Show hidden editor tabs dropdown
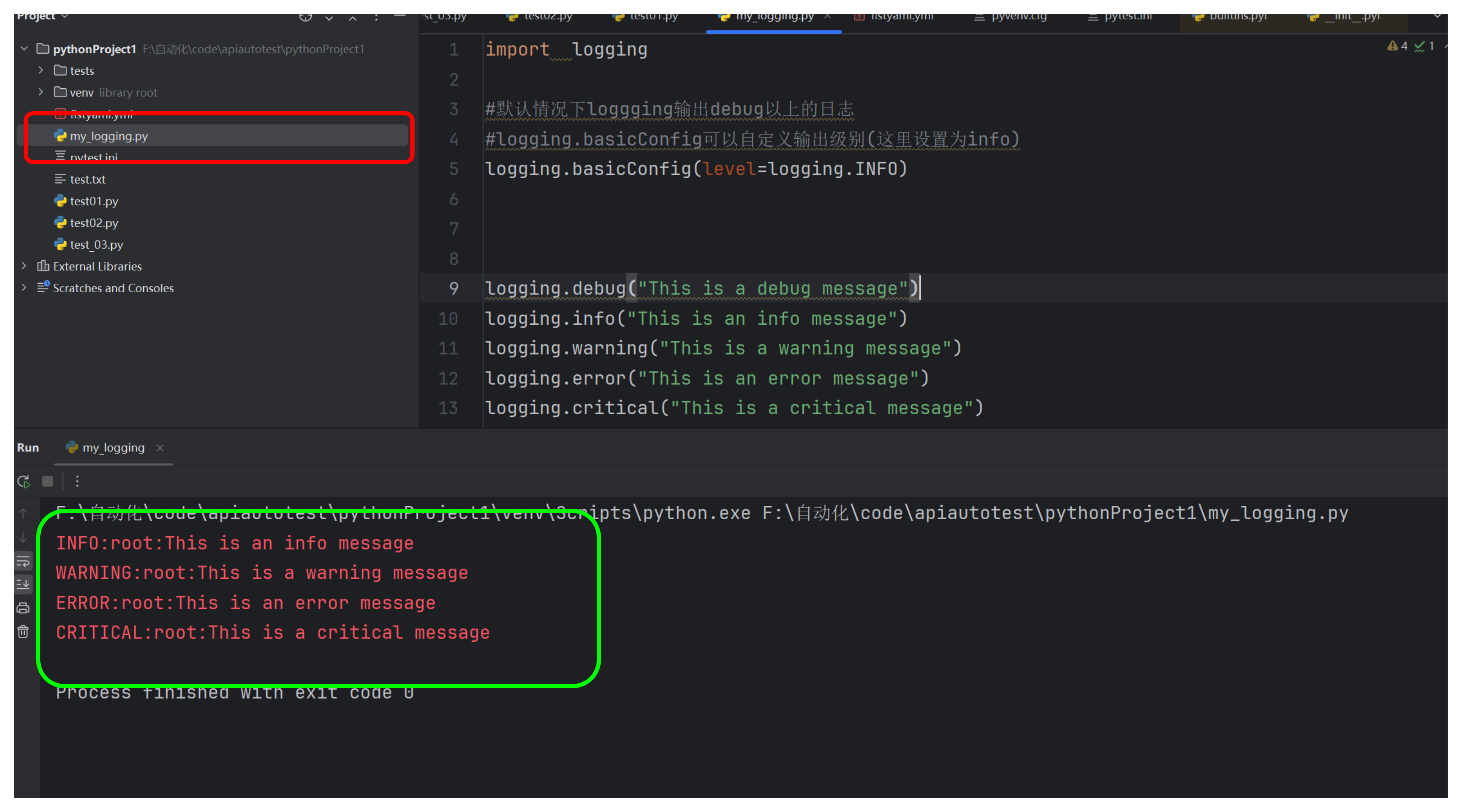 [x=1437, y=16]
